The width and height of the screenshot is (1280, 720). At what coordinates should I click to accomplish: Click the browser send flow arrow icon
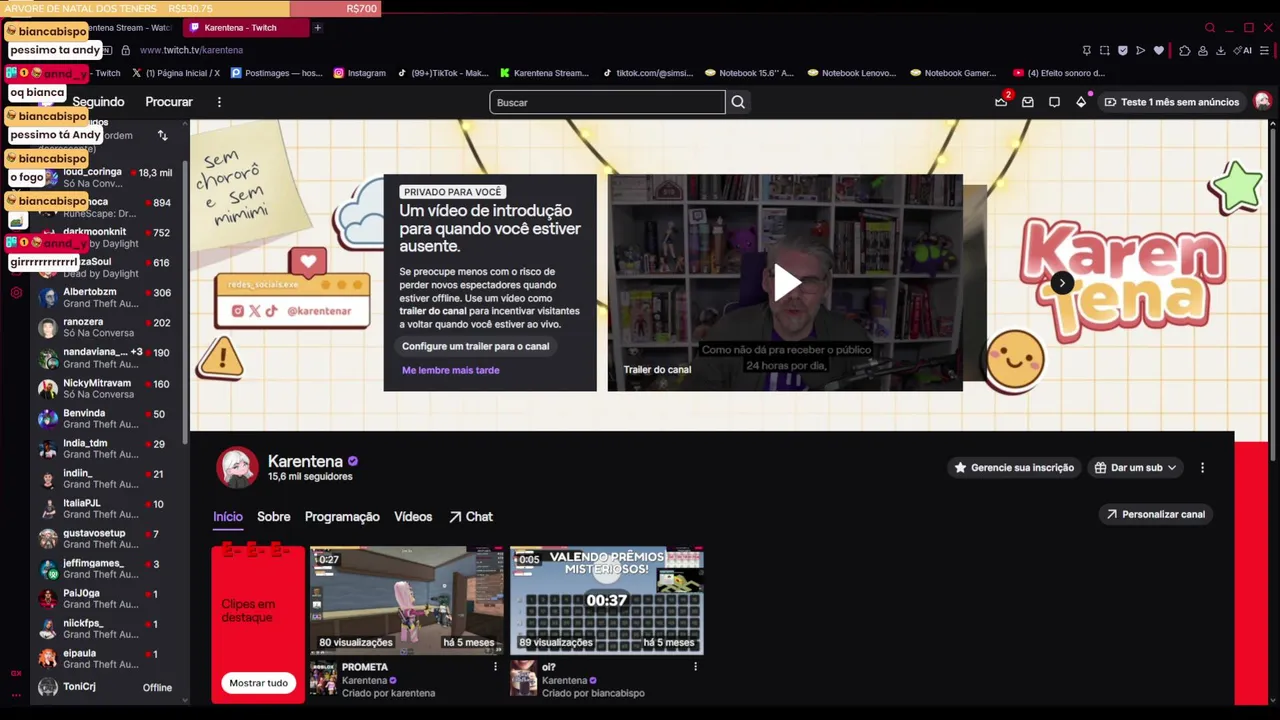coord(1140,50)
